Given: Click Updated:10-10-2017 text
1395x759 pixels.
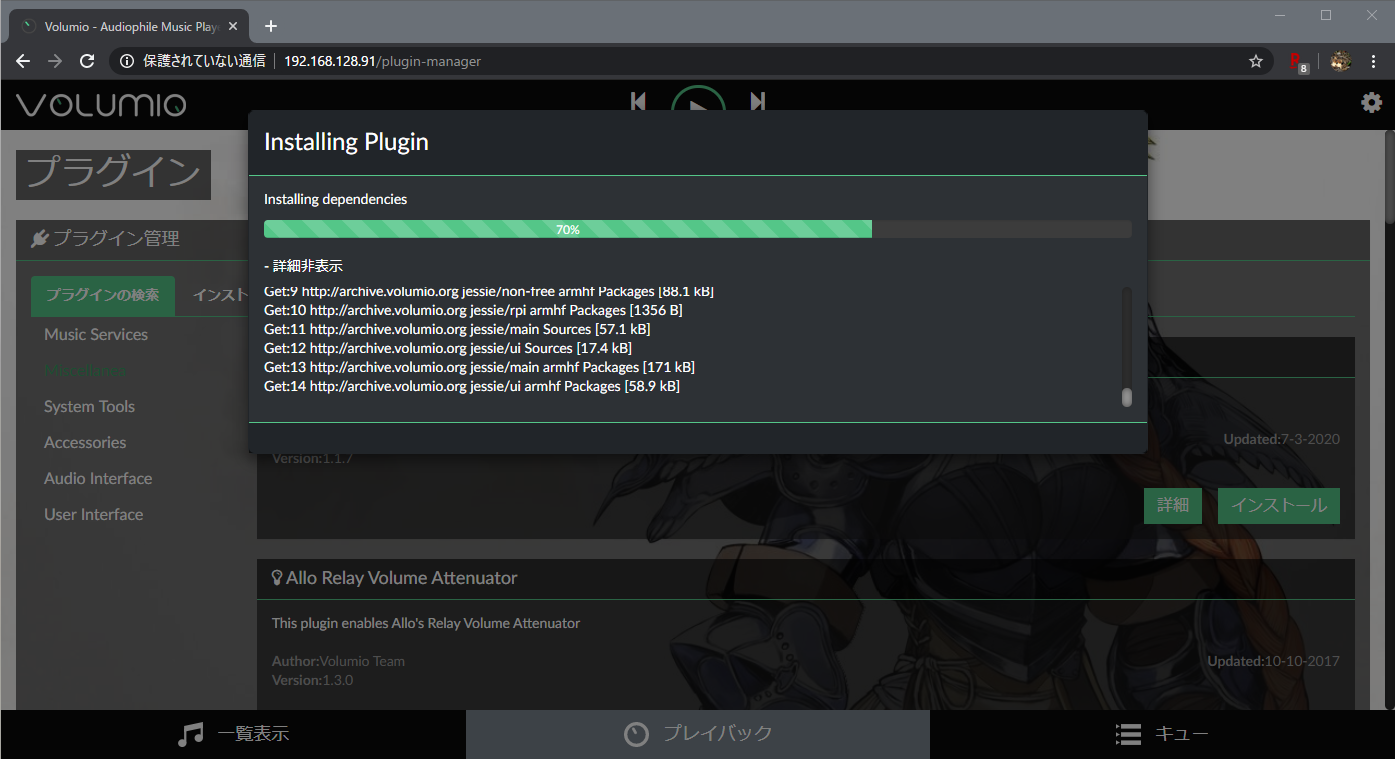Looking at the screenshot, I should point(1273,661).
